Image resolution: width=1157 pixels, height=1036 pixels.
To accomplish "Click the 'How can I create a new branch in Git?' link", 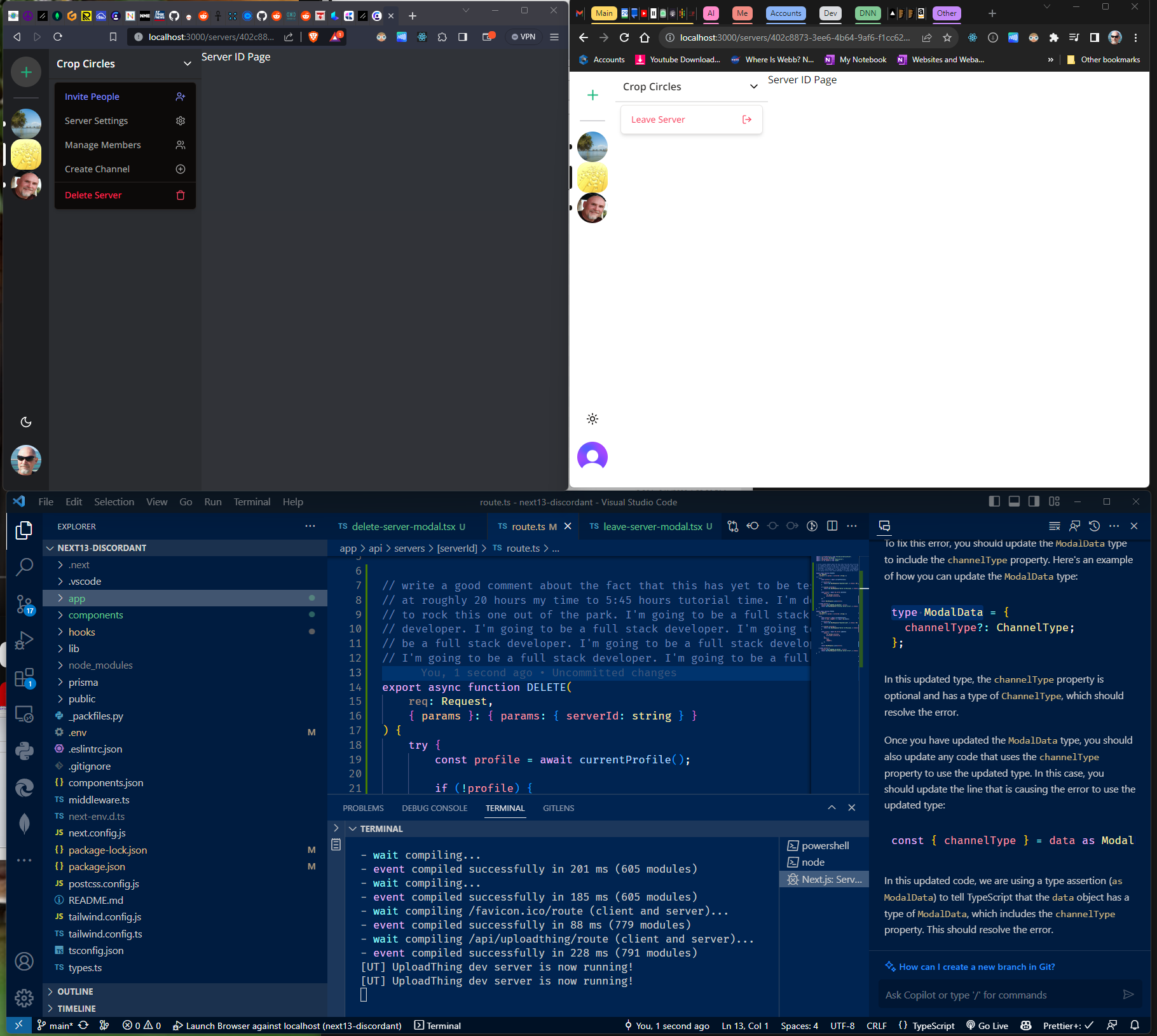I will [976, 967].
